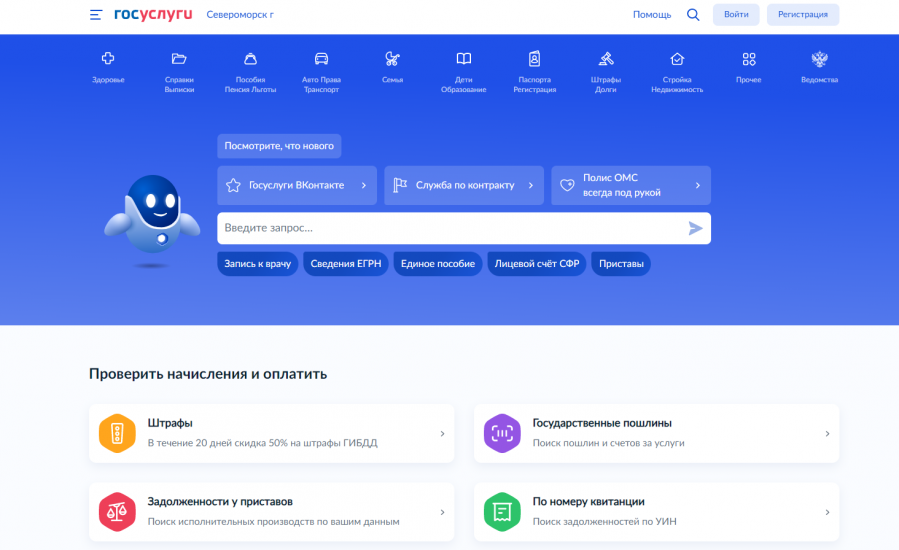Open the Прочее grid icon
The width and height of the screenshot is (899, 550).
coord(749,58)
